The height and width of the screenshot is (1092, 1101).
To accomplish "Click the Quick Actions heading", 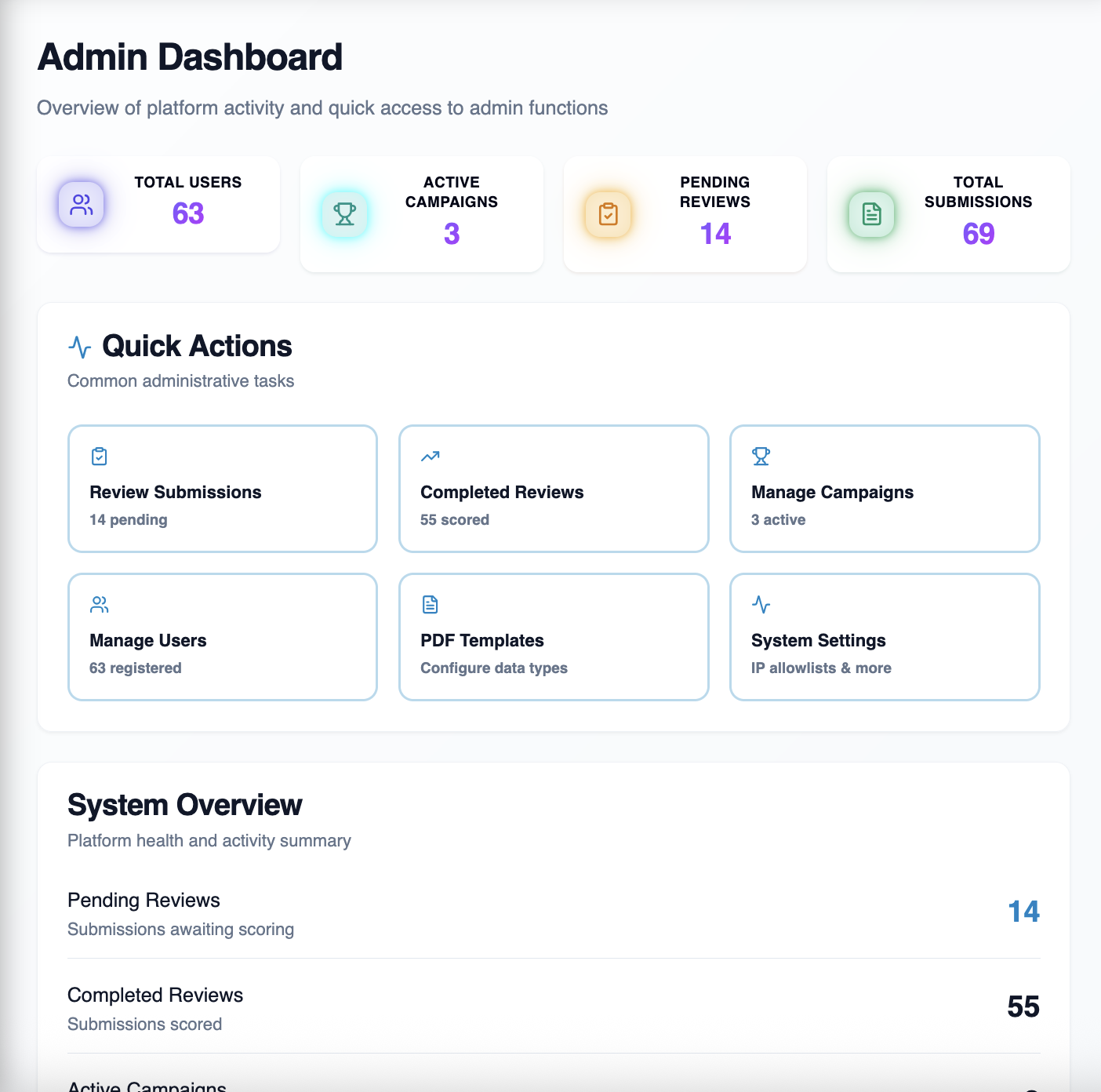I will (197, 346).
